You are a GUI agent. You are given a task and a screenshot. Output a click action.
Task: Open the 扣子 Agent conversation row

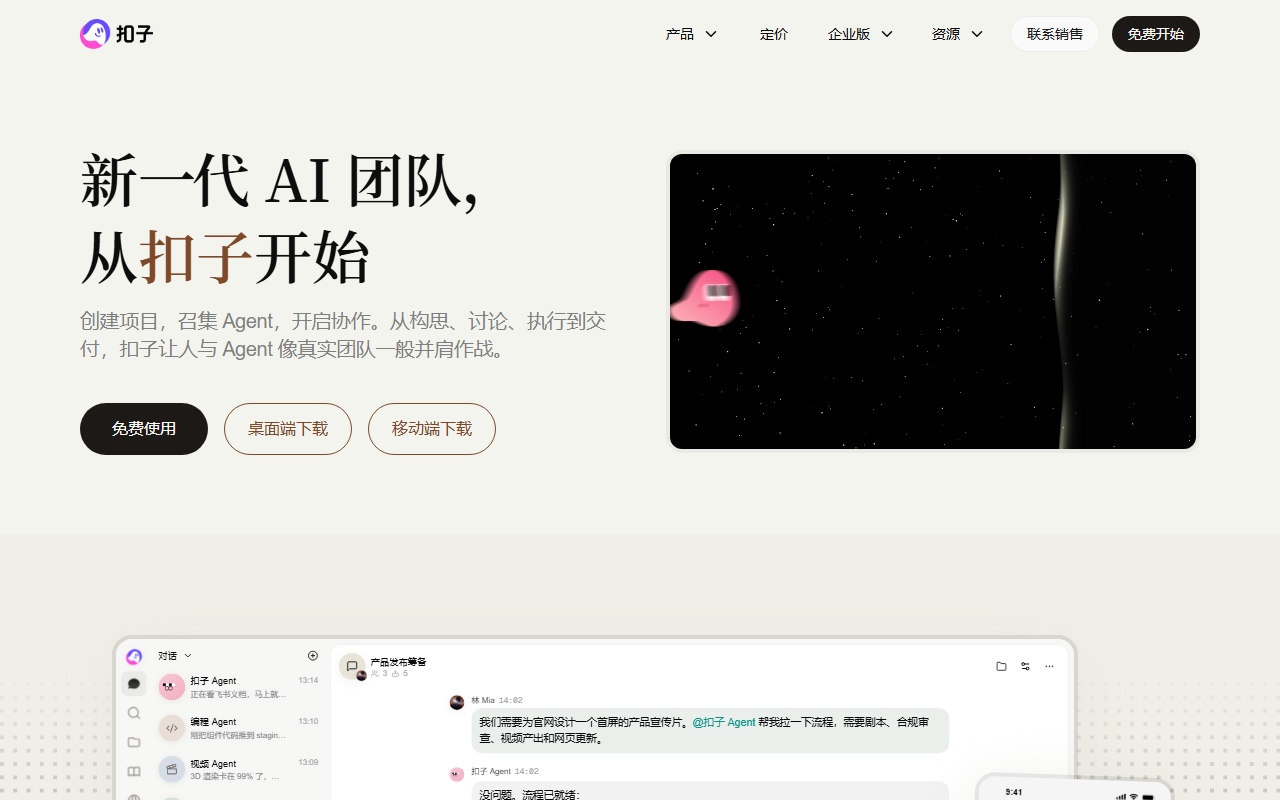tap(238, 687)
